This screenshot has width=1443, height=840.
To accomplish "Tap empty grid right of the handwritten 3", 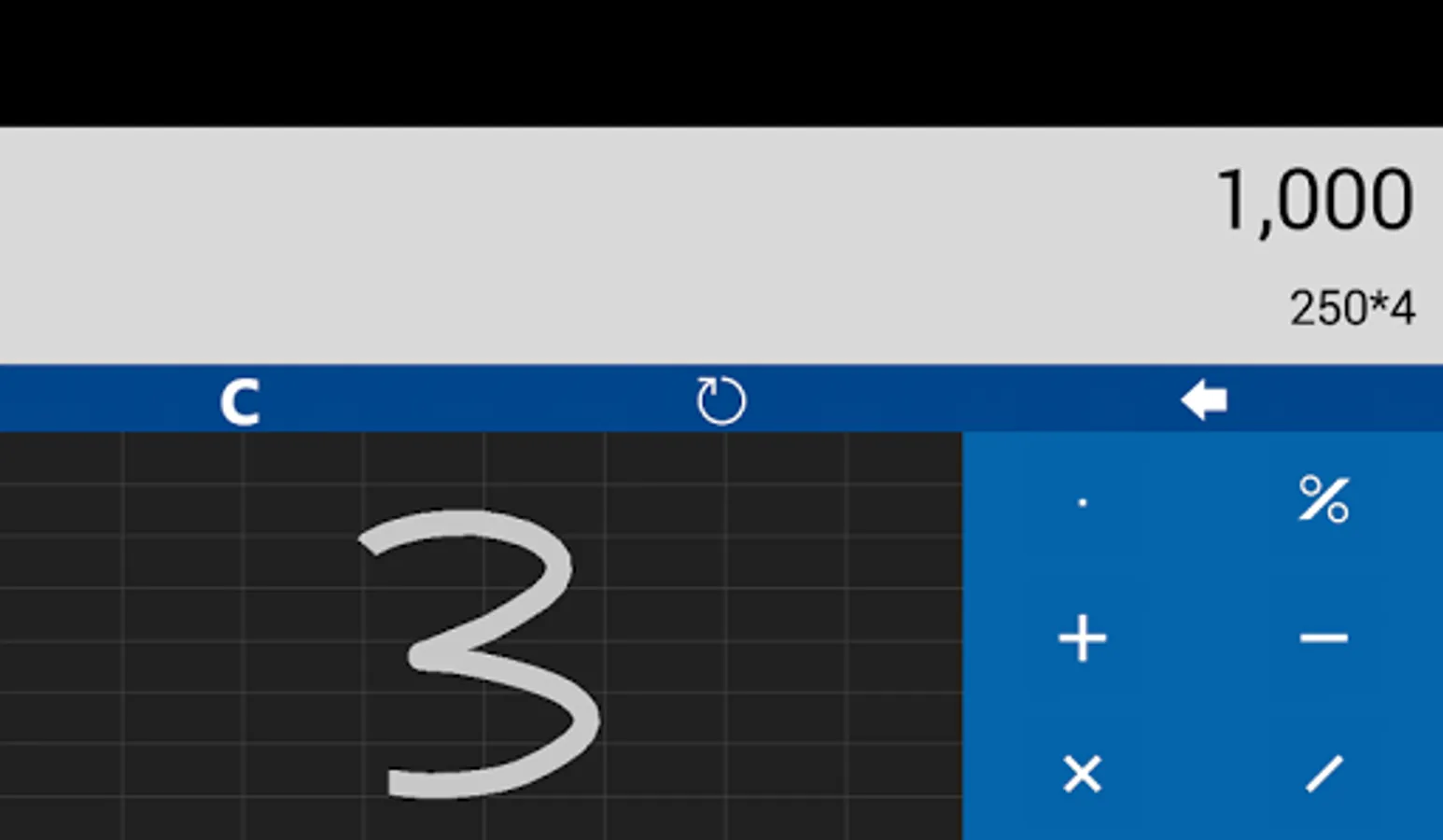I will pos(784,644).
